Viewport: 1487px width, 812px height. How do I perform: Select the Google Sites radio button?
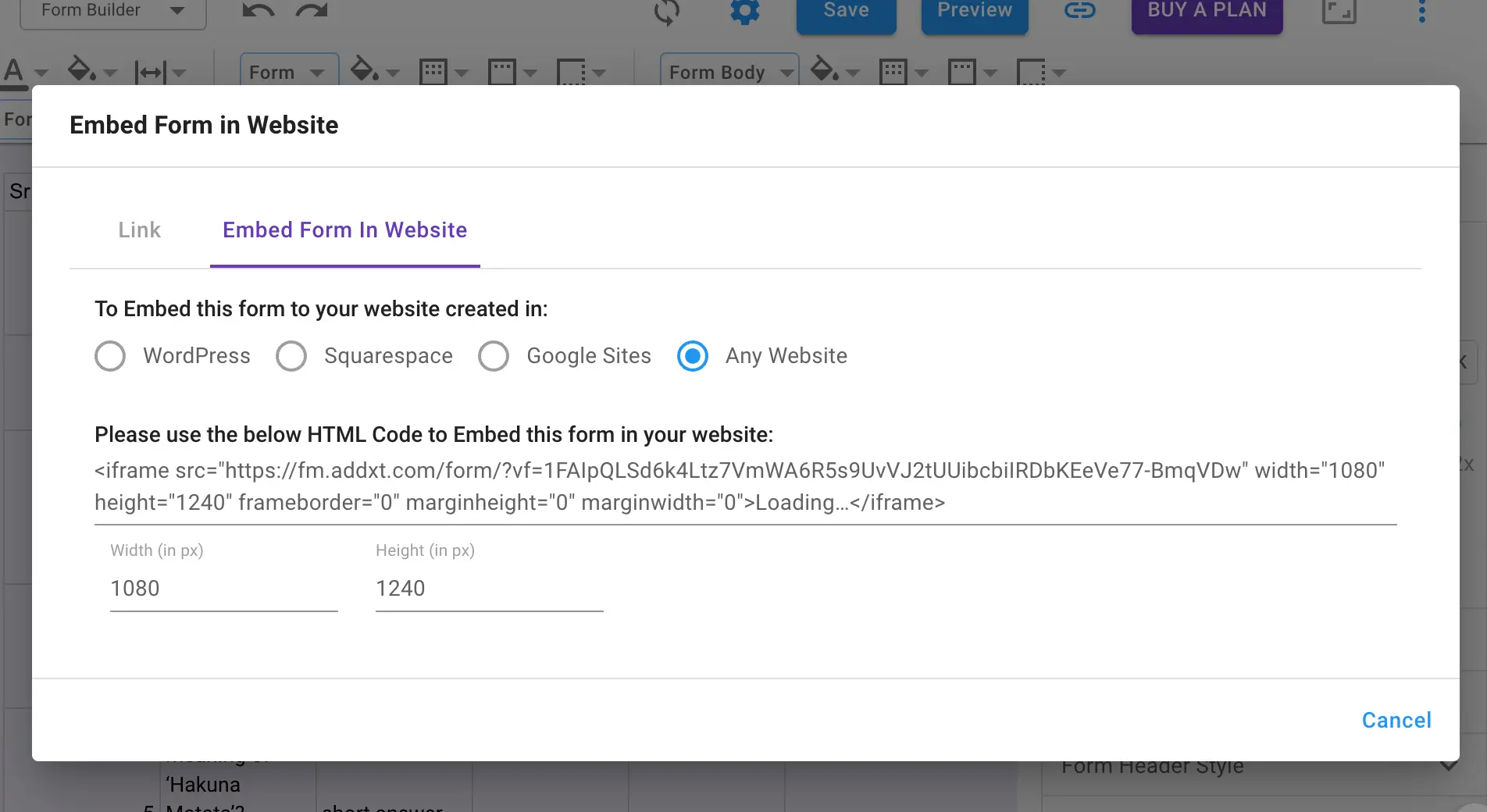coord(494,356)
